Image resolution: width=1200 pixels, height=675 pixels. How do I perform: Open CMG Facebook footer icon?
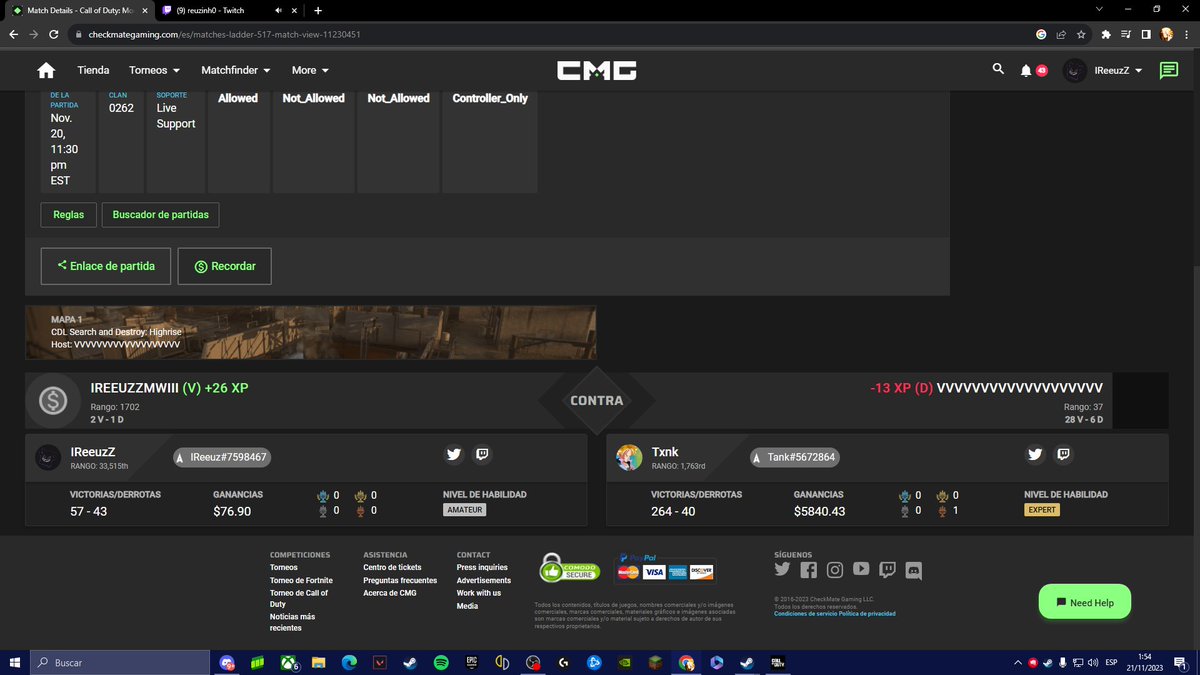pos(809,569)
